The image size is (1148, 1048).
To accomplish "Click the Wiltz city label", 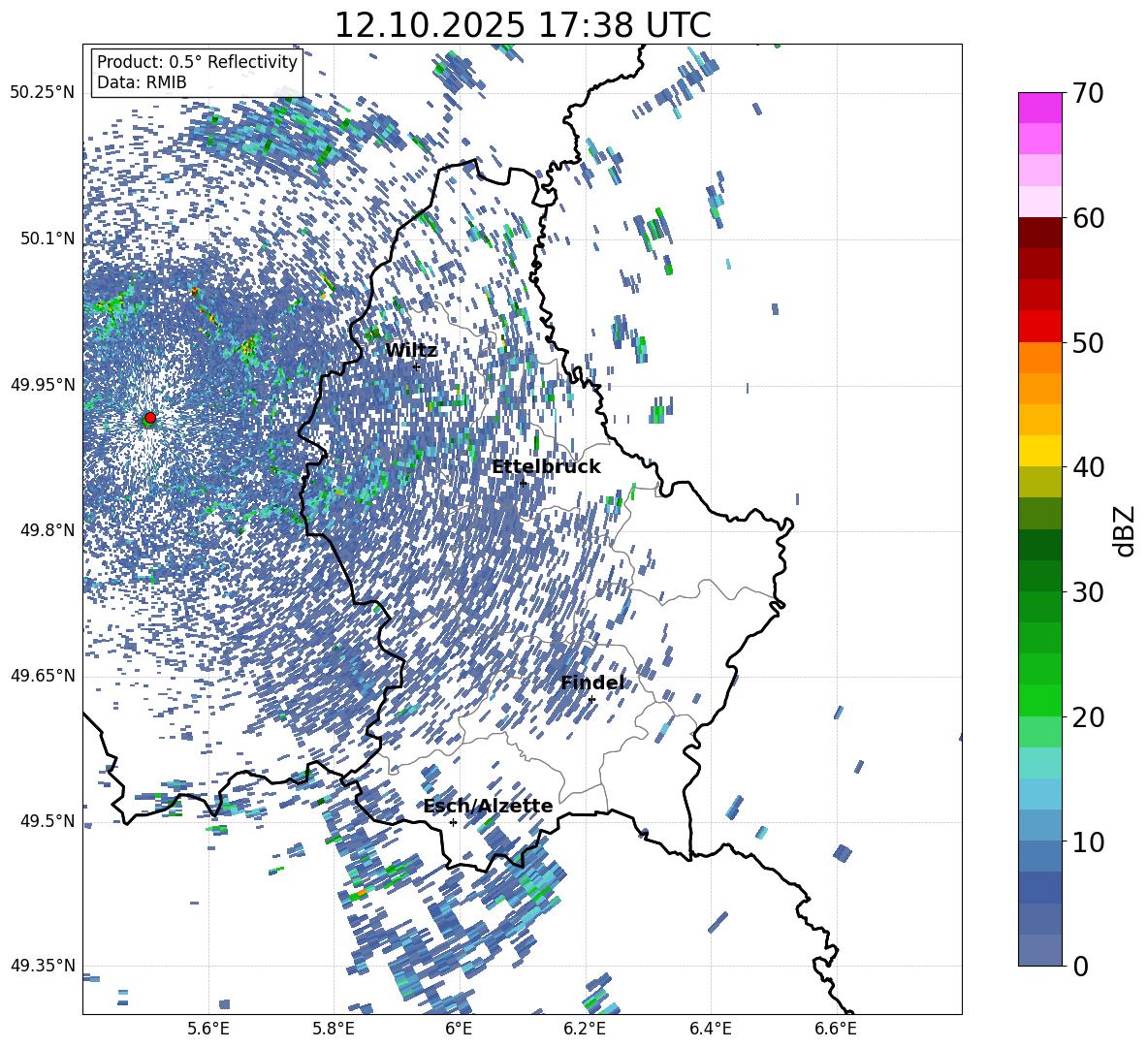I will click(x=411, y=351).
